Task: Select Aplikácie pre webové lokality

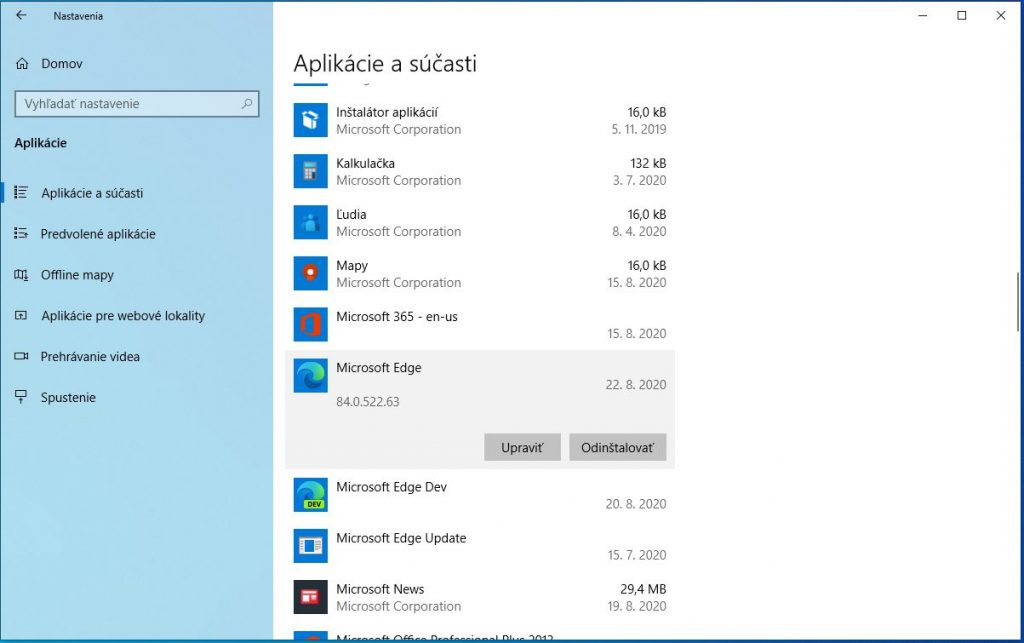Action: coord(123,316)
